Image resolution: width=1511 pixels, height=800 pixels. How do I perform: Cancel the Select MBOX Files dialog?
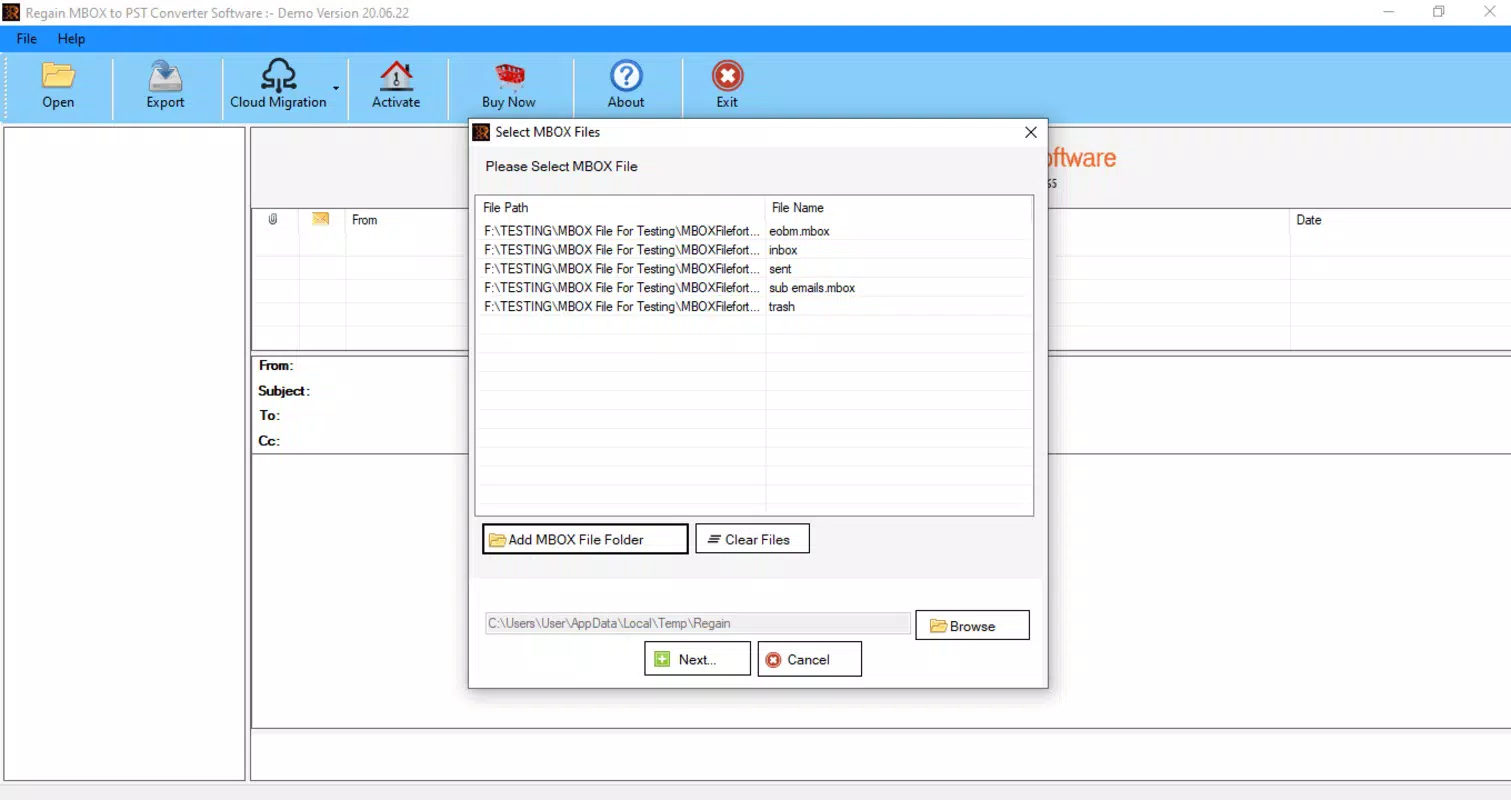click(x=809, y=659)
